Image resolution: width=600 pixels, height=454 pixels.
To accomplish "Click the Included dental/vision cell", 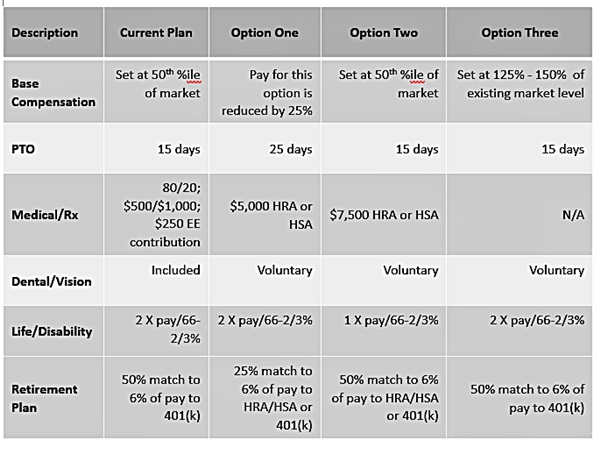I will point(176,270).
